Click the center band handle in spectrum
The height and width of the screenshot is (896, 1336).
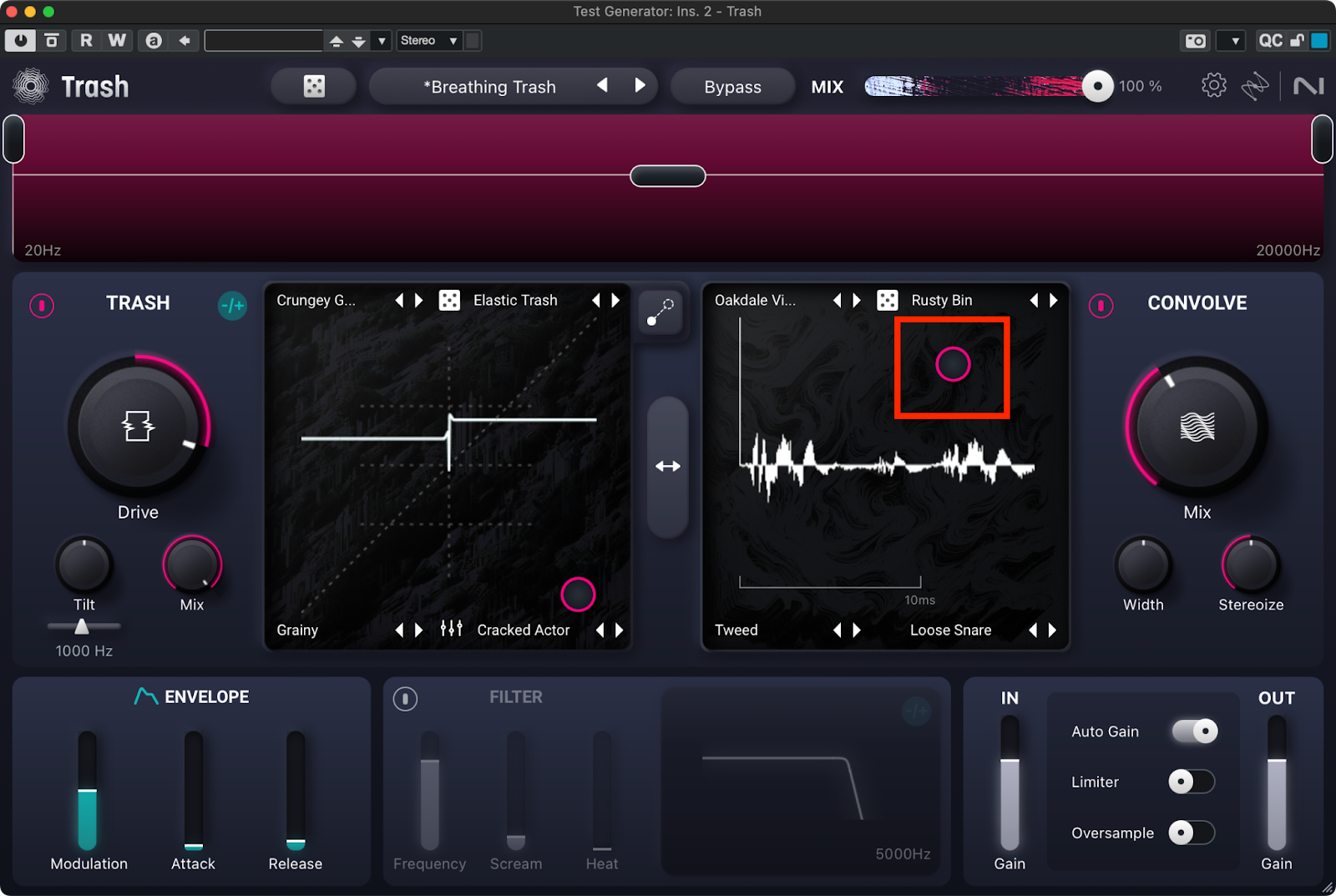point(668,176)
